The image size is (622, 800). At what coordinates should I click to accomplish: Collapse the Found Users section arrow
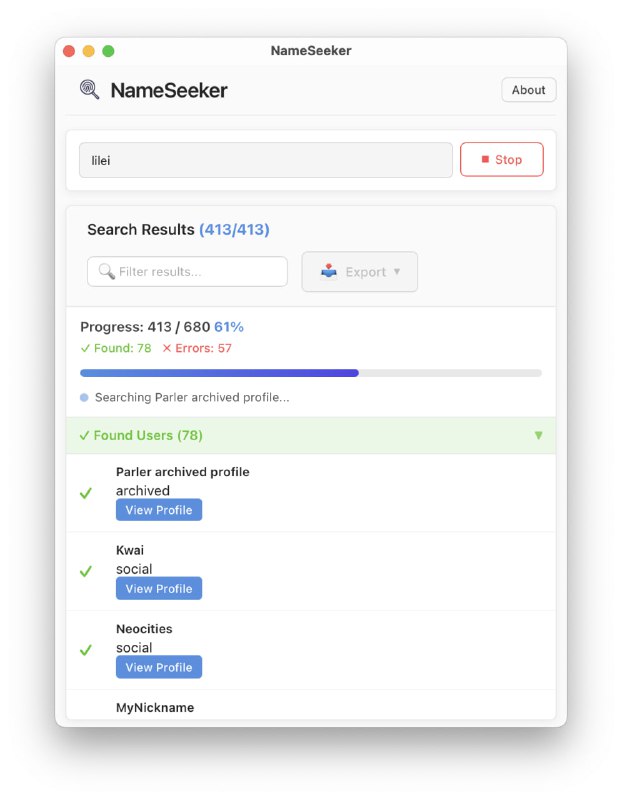(x=539, y=436)
